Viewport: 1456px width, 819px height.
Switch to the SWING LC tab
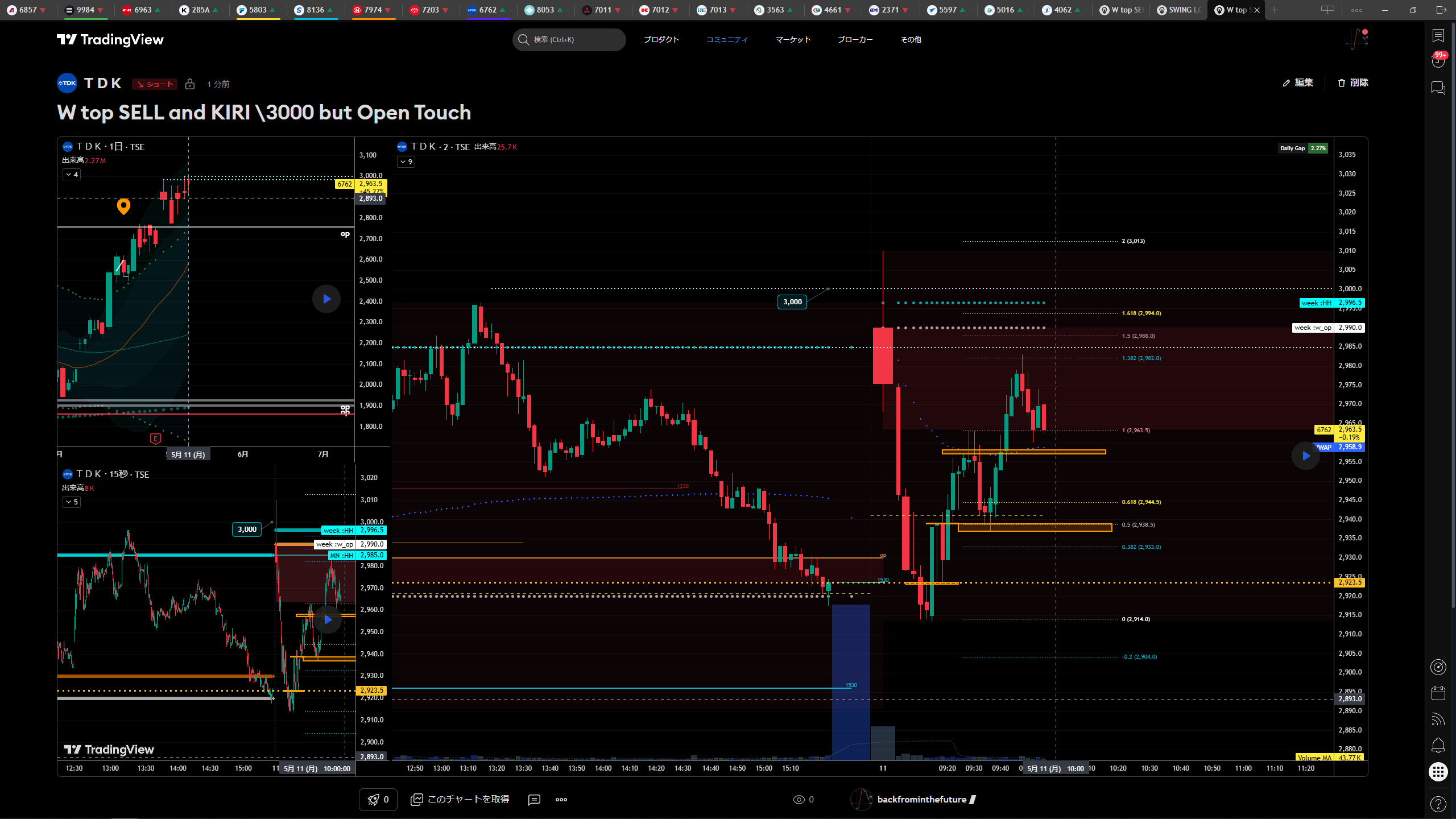[1180, 10]
